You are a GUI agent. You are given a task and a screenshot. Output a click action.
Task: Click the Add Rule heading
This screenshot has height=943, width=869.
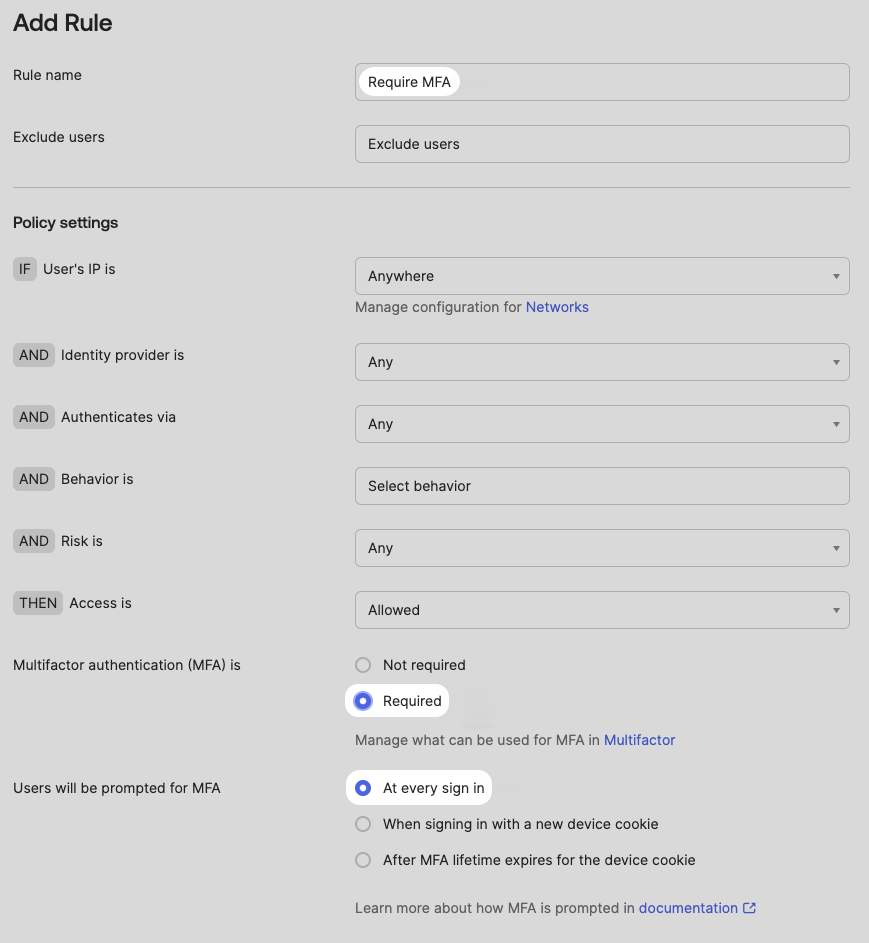click(x=63, y=23)
